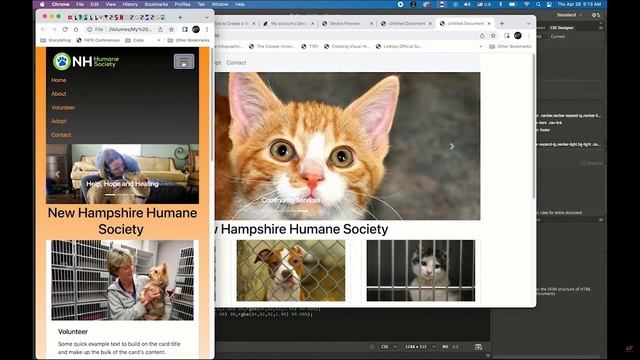This screenshot has width=640, height=360.
Task: Open the File menu
Action: coord(80,4)
